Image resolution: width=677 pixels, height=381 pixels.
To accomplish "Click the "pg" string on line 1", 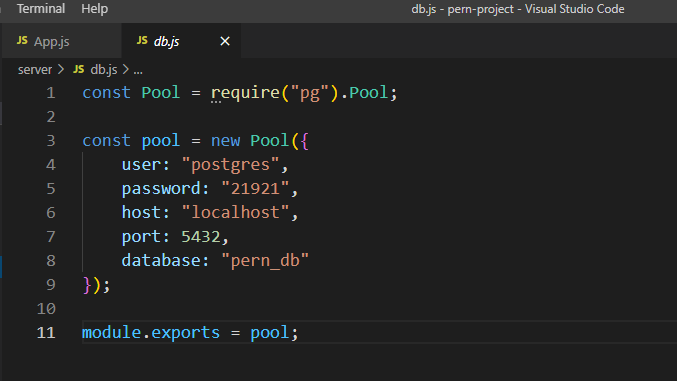I will coord(310,93).
